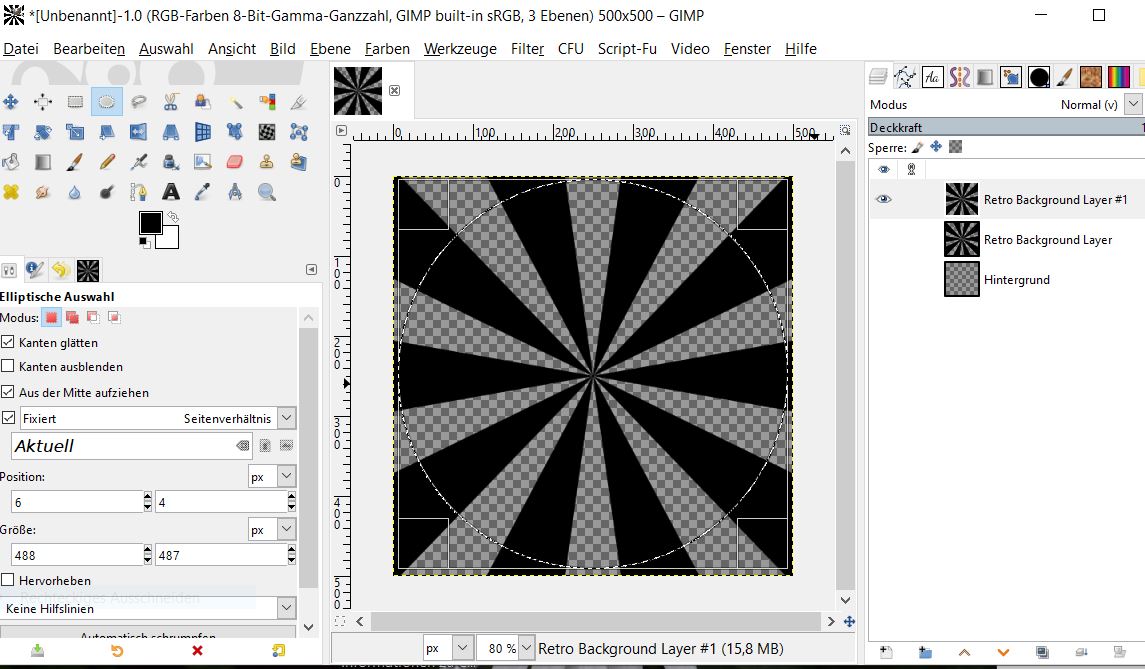Click the Automatisch schrumpfen button
Viewport: 1145px width, 669px height.
coord(148,635)
